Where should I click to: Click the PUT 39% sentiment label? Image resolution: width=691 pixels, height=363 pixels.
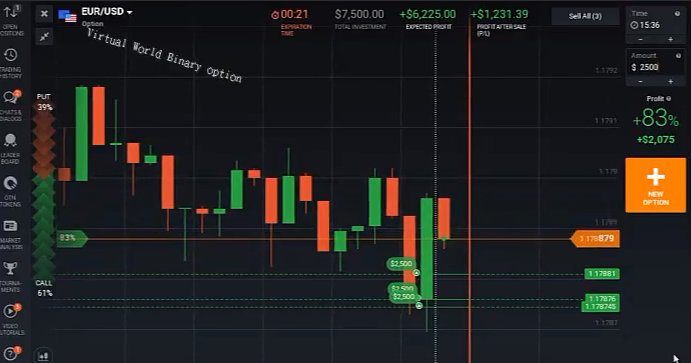[x=44, y=102]
